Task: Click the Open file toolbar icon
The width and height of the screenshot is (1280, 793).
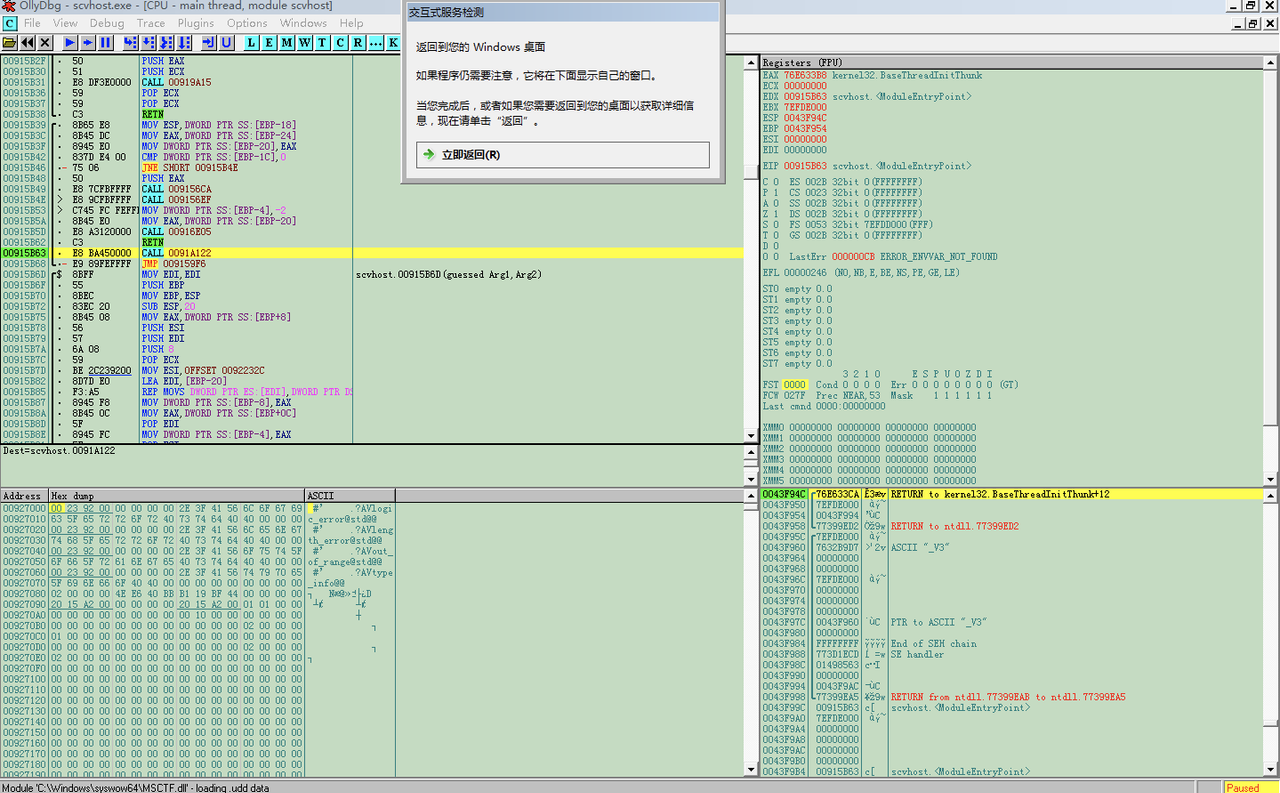Action: (x=9, y=42)
